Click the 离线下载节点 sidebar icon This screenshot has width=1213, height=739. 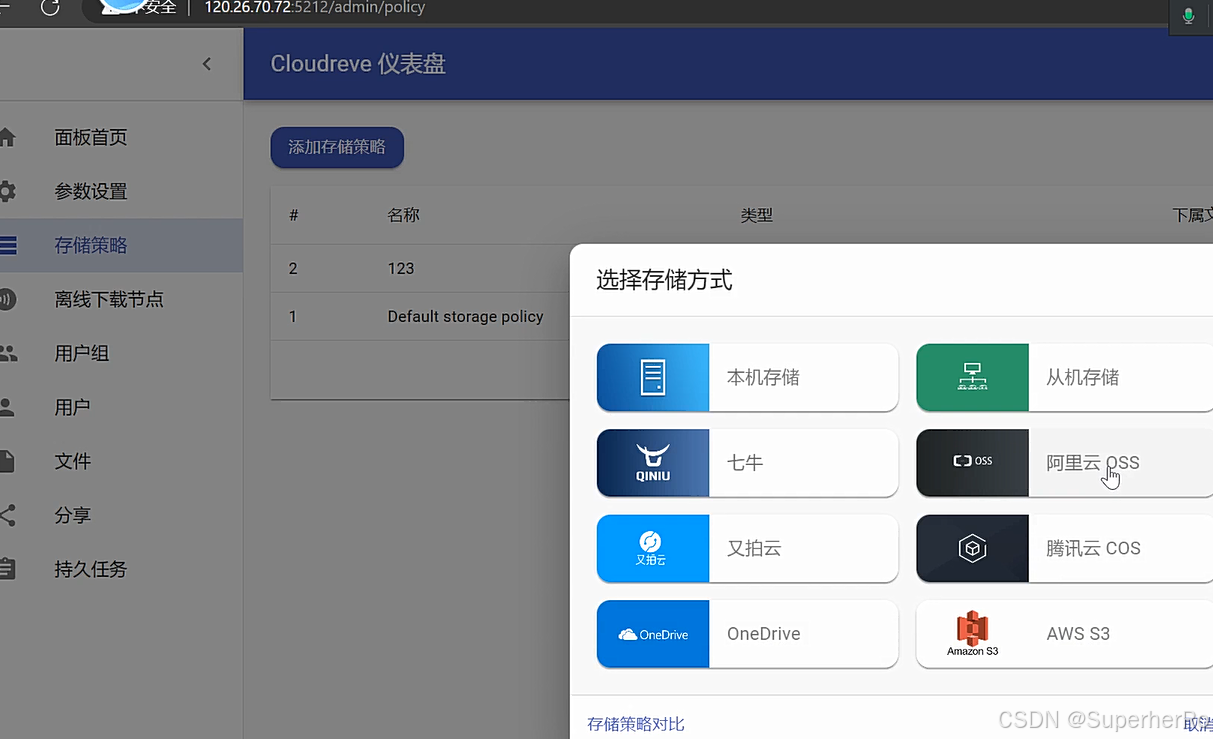click(x=7, y=299)
